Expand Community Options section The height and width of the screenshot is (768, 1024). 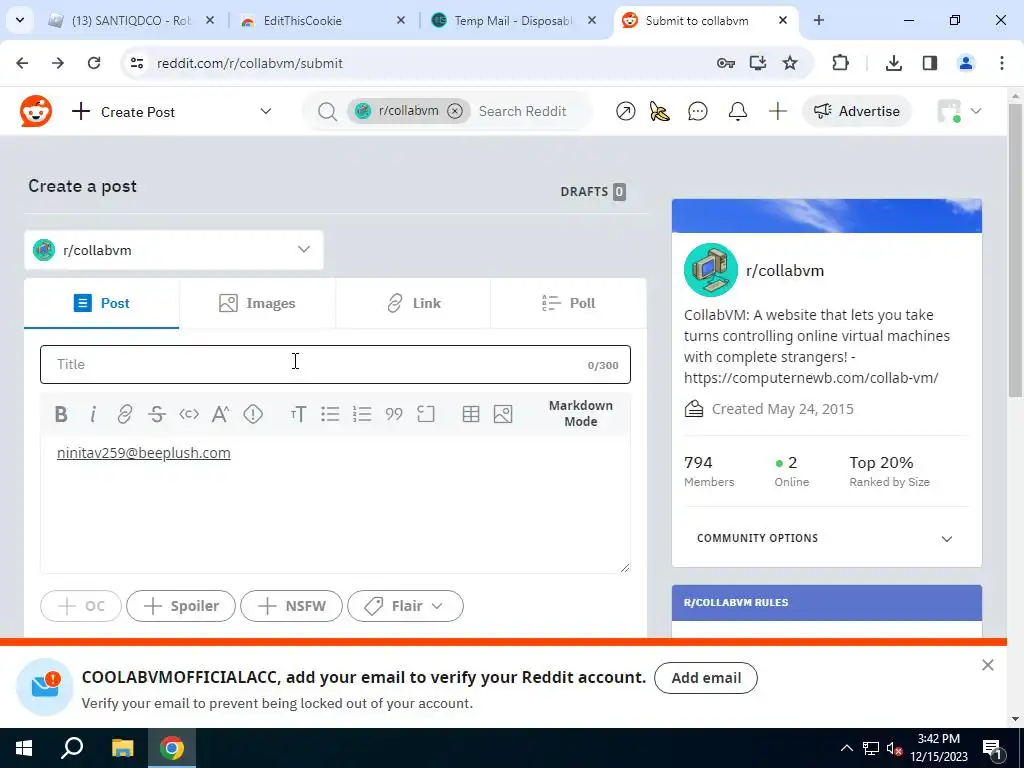(825, 538)
